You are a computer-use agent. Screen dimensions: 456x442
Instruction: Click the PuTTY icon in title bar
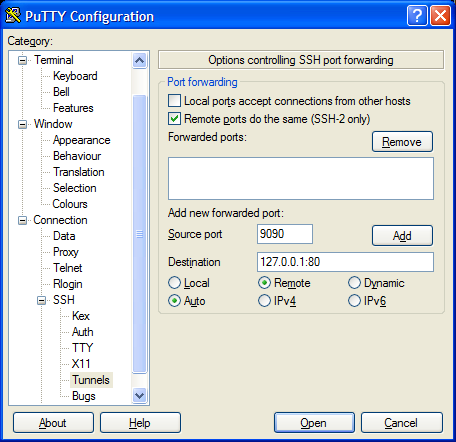coord(13,16)
